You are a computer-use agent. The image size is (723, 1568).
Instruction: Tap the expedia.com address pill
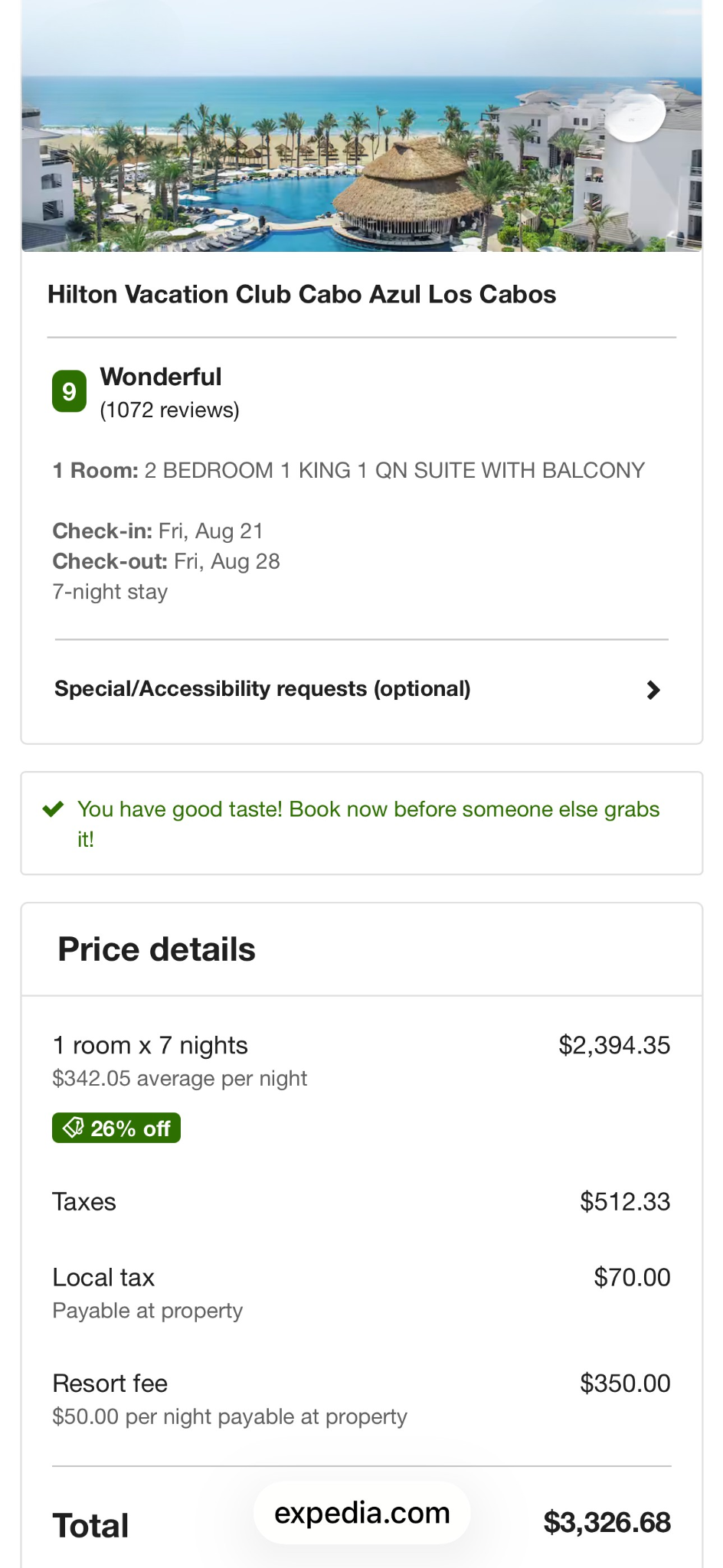[x=361, y=1513]
